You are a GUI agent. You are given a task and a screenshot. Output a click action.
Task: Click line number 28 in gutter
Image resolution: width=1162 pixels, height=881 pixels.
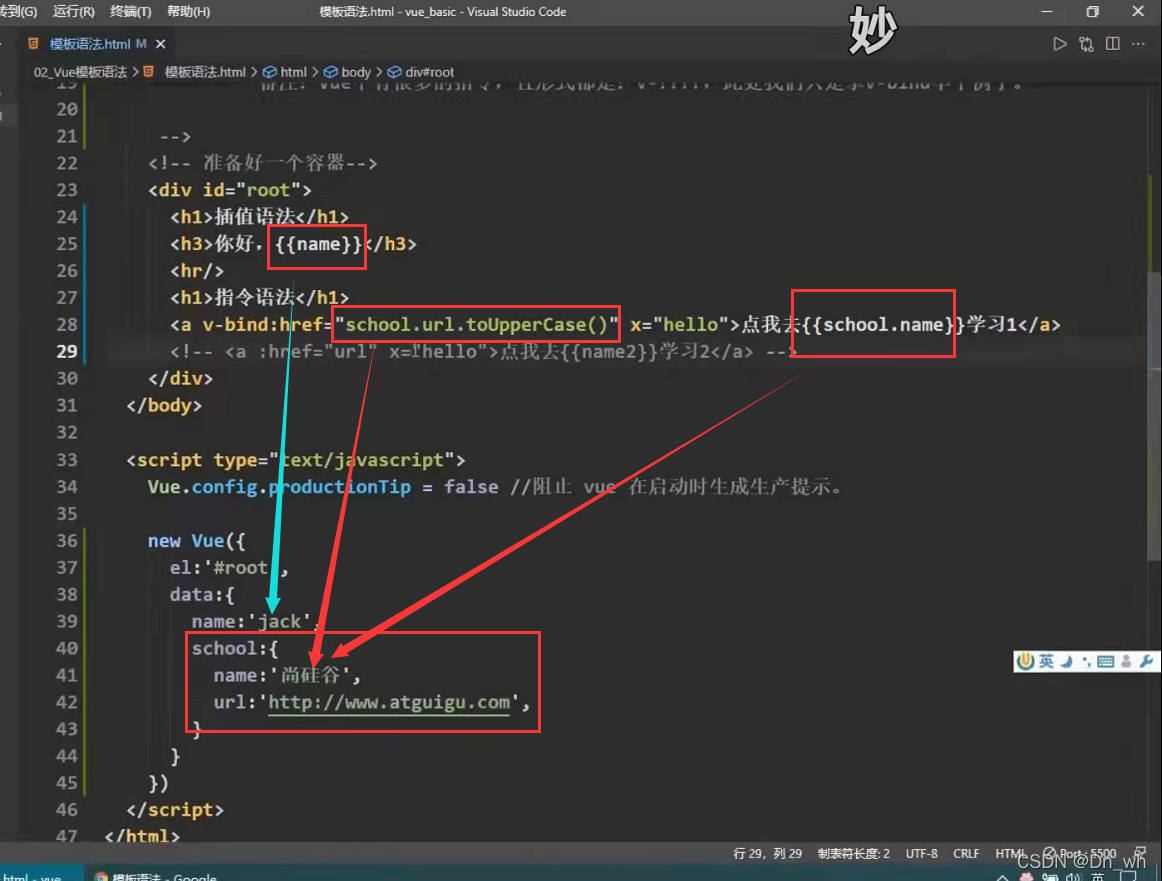67,325
